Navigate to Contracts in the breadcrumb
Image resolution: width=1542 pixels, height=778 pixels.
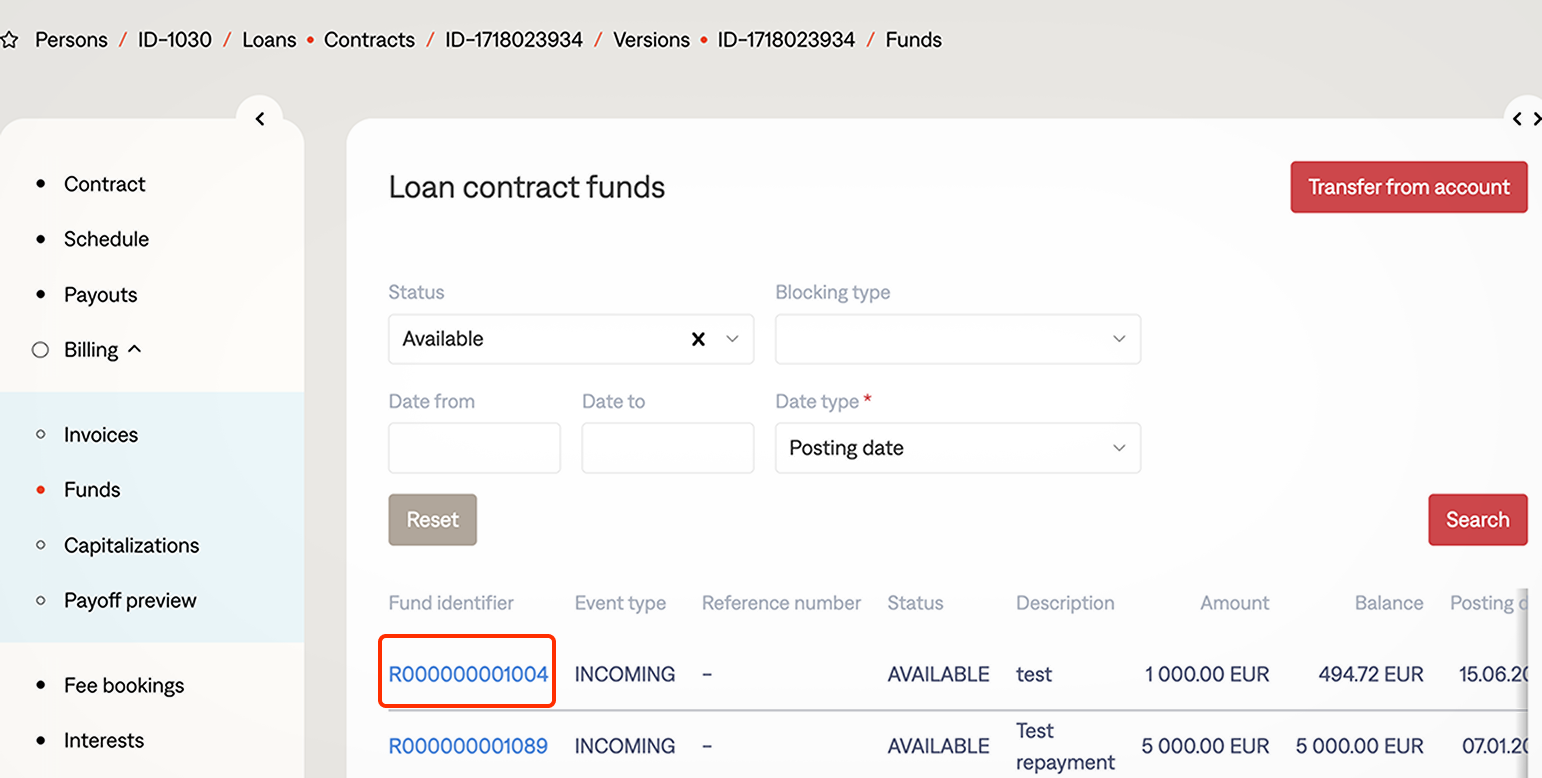click(x=369, y=40)
